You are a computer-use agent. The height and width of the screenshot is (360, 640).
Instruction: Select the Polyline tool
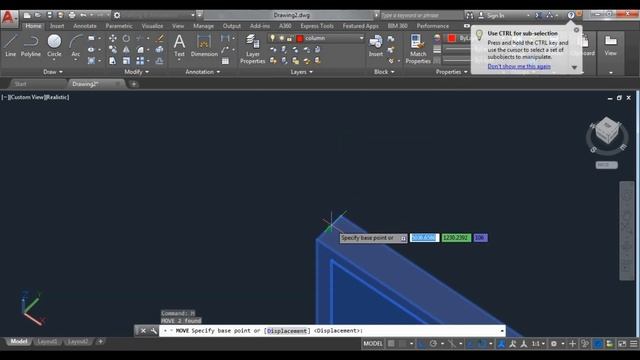click(31, 46)
